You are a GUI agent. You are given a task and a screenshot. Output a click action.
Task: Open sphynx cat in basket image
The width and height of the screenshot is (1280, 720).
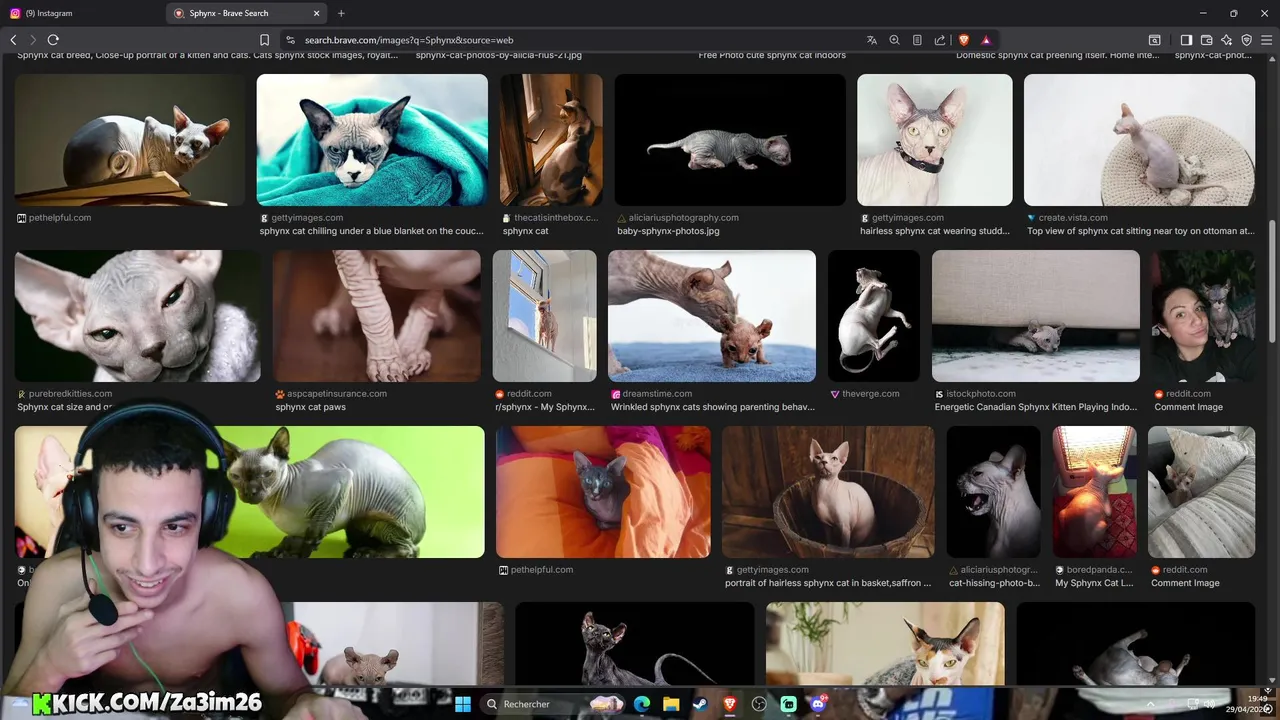tap(828, 492)
